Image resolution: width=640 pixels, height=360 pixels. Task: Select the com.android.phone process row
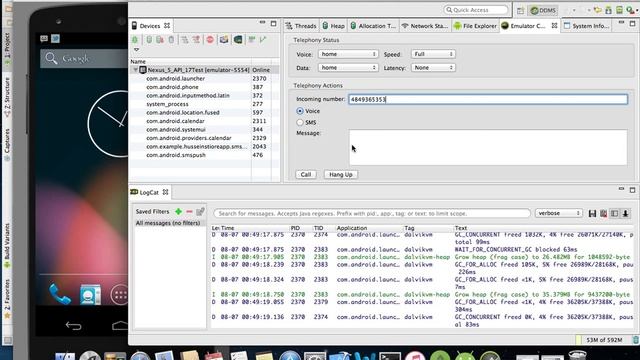pyautogui.click(x=204, y=87)
